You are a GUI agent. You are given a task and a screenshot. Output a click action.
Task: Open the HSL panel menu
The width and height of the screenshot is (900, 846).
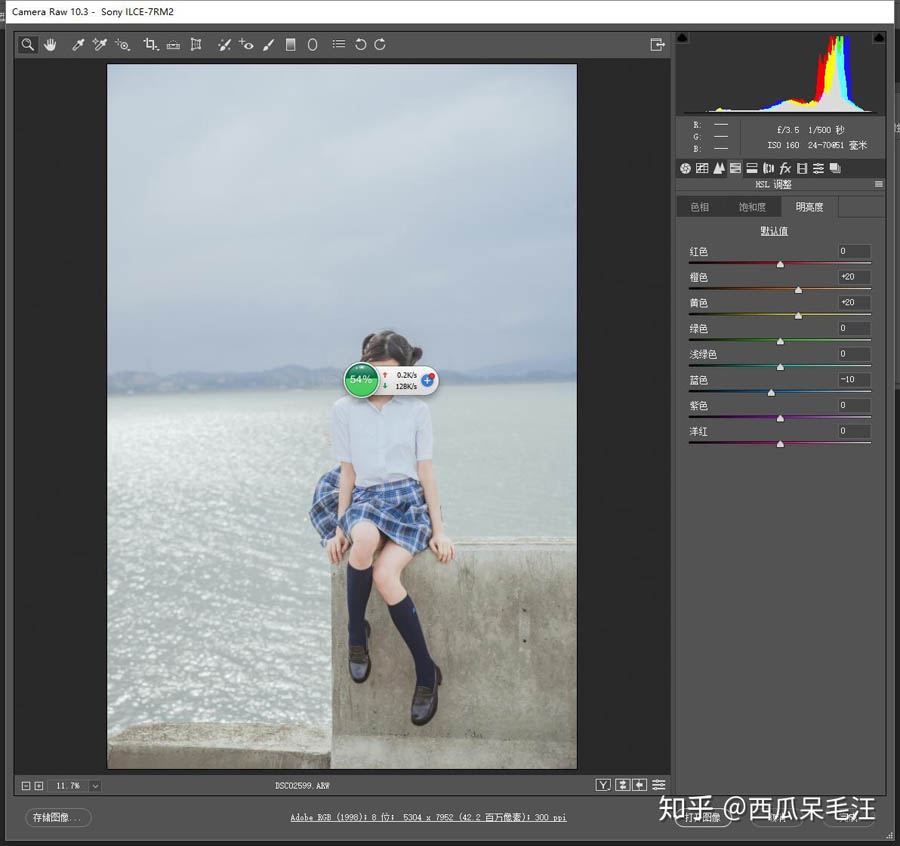(x=877, y=184)
